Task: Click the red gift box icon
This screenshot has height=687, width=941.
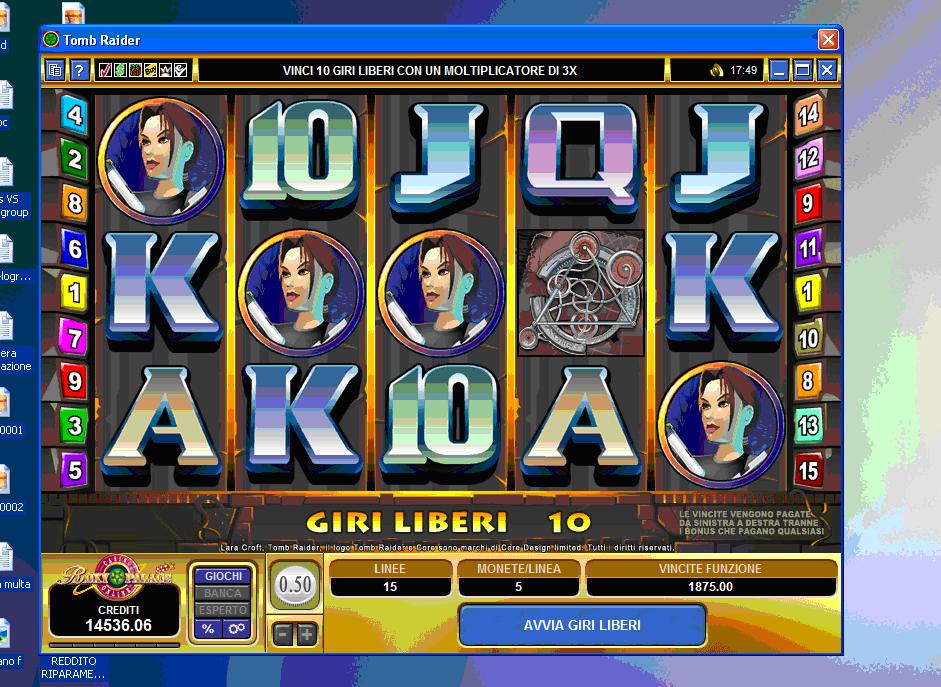Action: tap(135, 71)
